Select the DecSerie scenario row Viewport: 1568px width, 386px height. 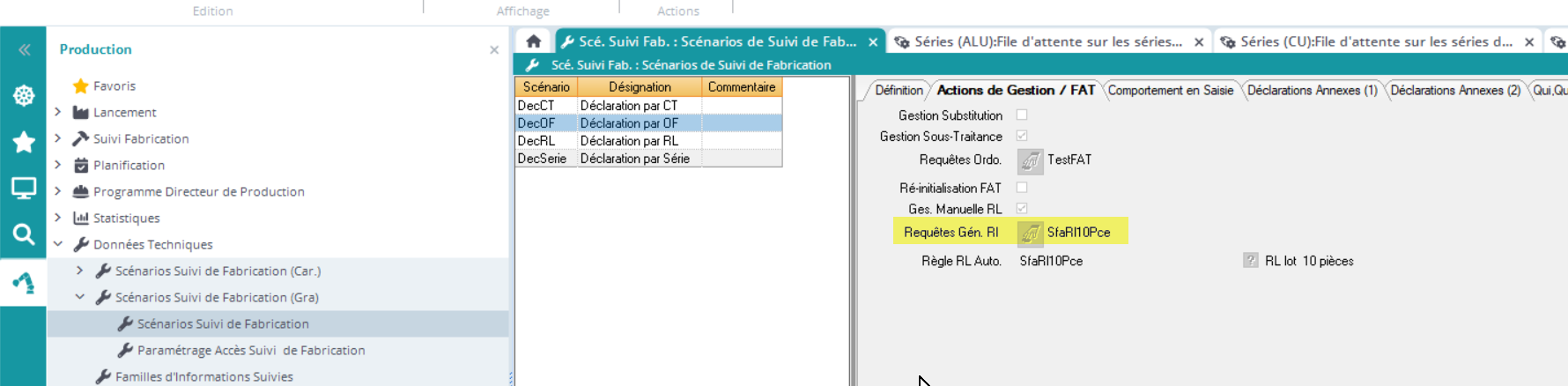[x=542, y=159]
